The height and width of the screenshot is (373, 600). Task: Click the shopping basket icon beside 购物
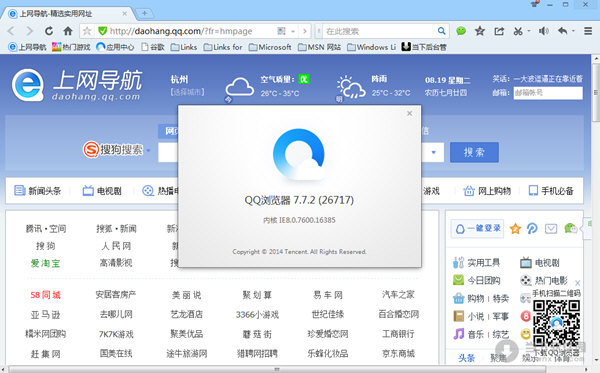458,298
